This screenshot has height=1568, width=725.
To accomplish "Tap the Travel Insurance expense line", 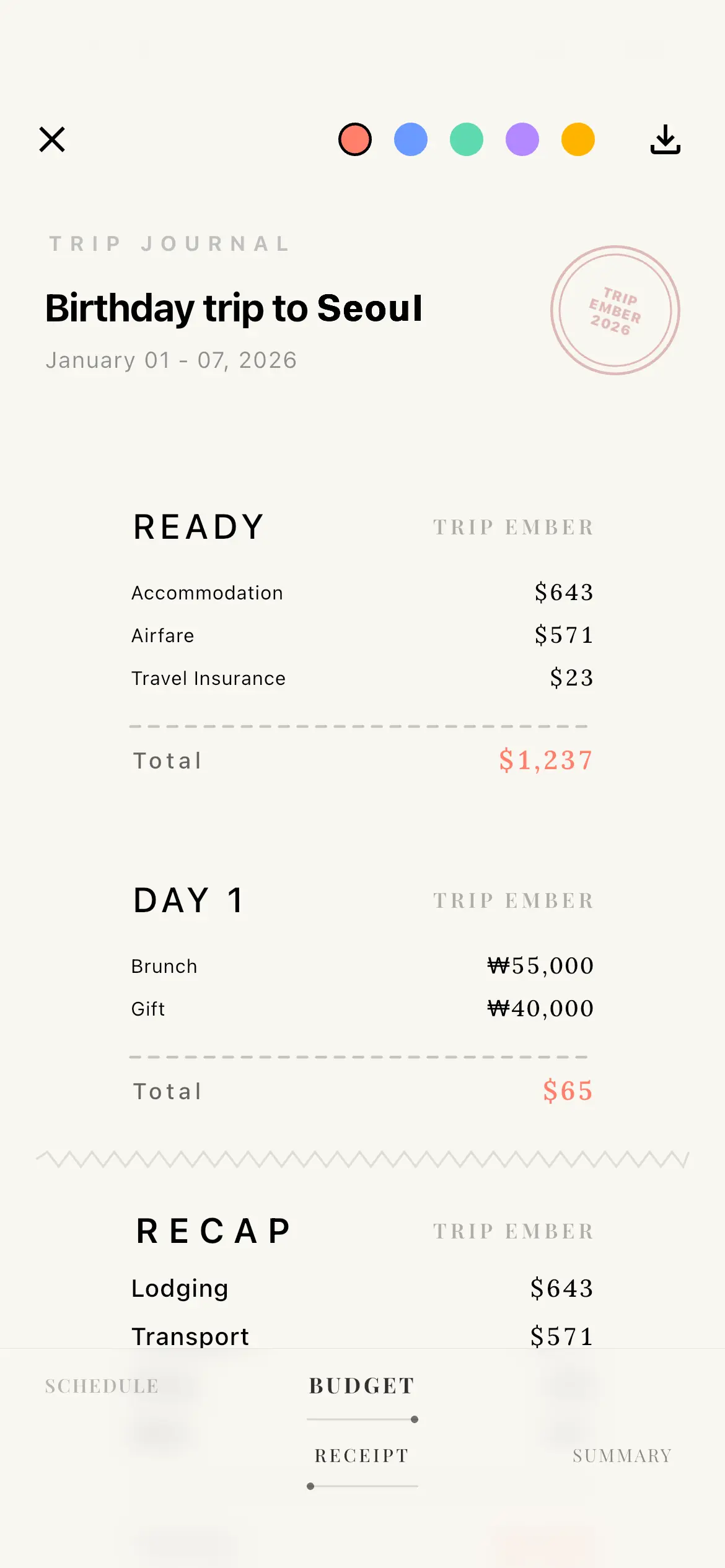I will (x=362, y=678).
